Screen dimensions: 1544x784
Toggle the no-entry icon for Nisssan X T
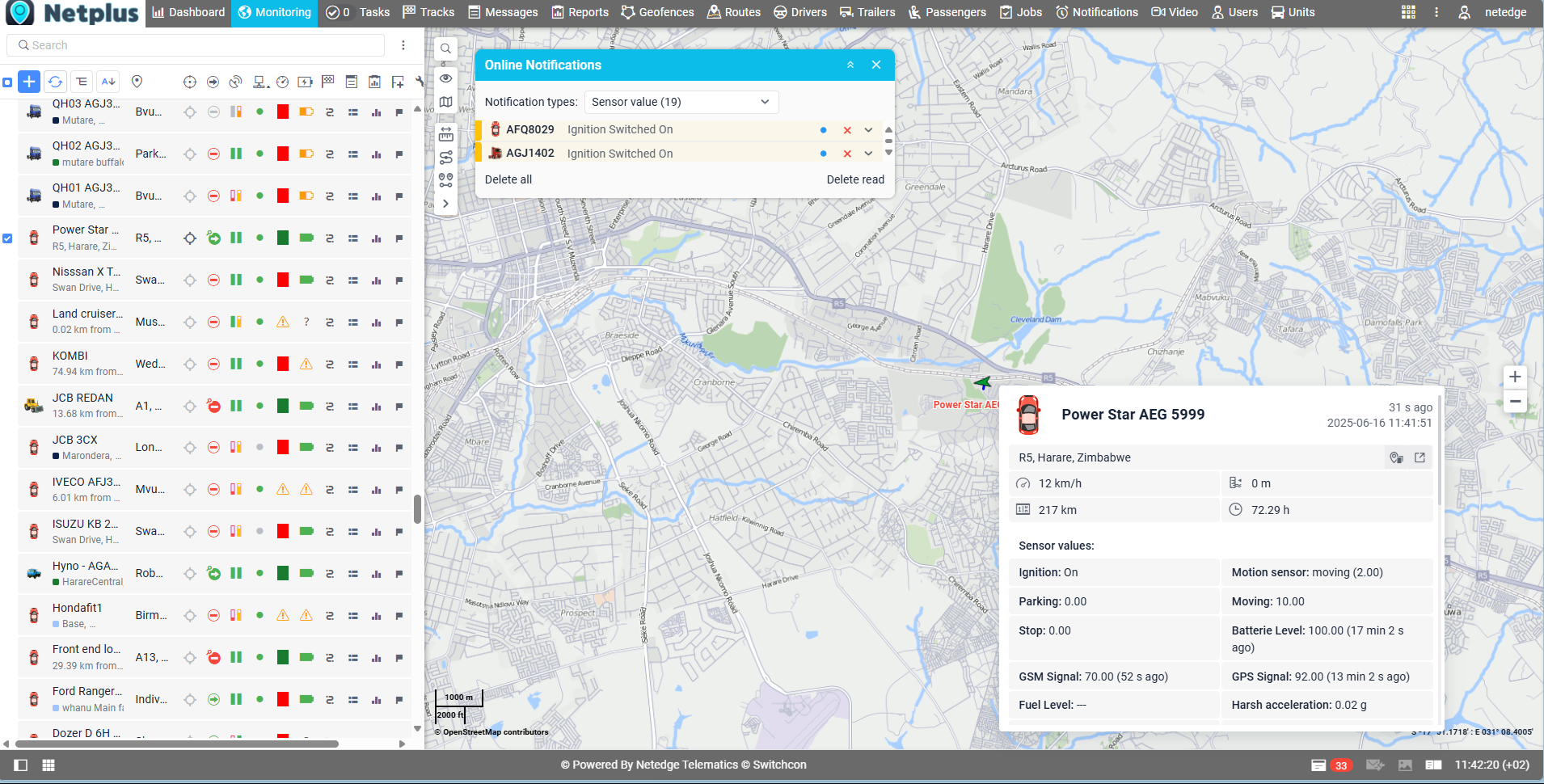(x=213, y=280)
